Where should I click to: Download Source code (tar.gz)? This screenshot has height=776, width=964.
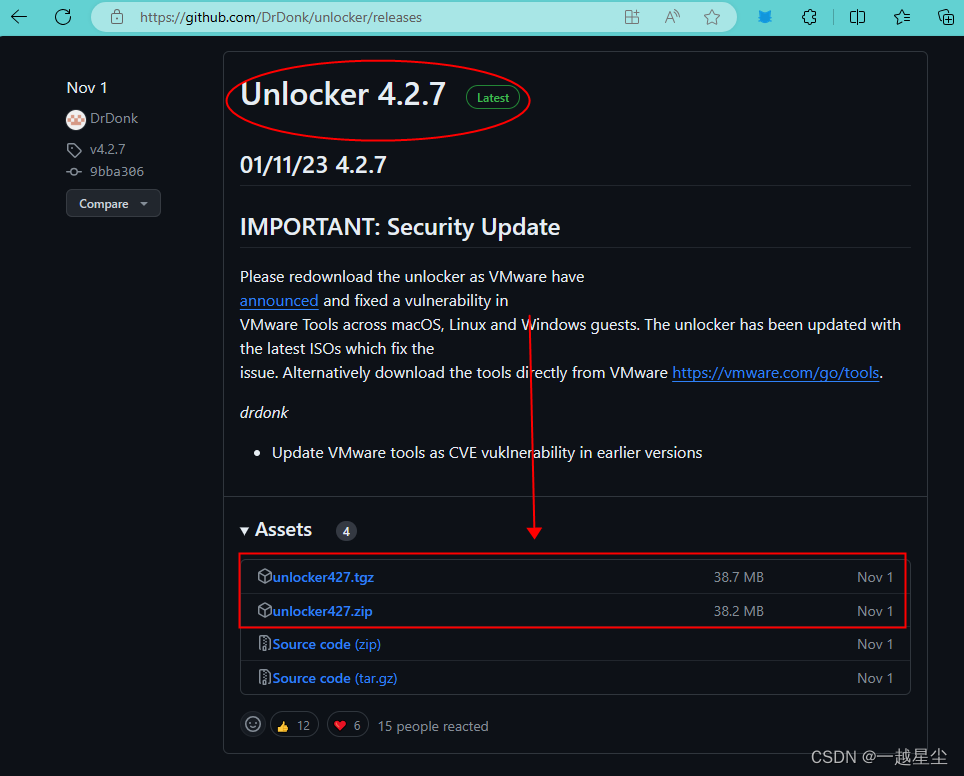pos(334,678)
